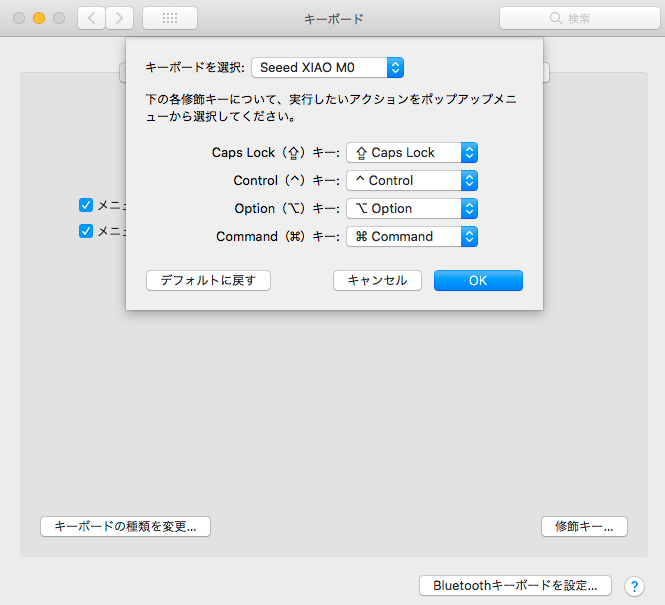
Task: Click the back navigation arrow
Action: 92,18
